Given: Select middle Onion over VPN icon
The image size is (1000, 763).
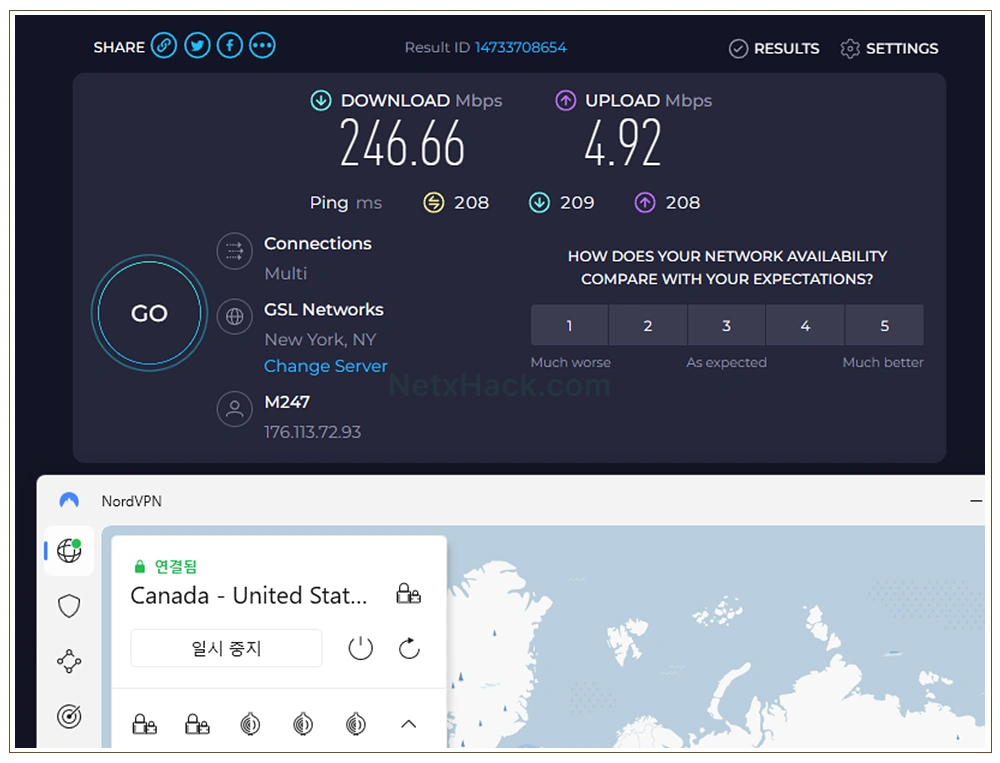Looking at the screenshot, I should click(x=303, y=724).
